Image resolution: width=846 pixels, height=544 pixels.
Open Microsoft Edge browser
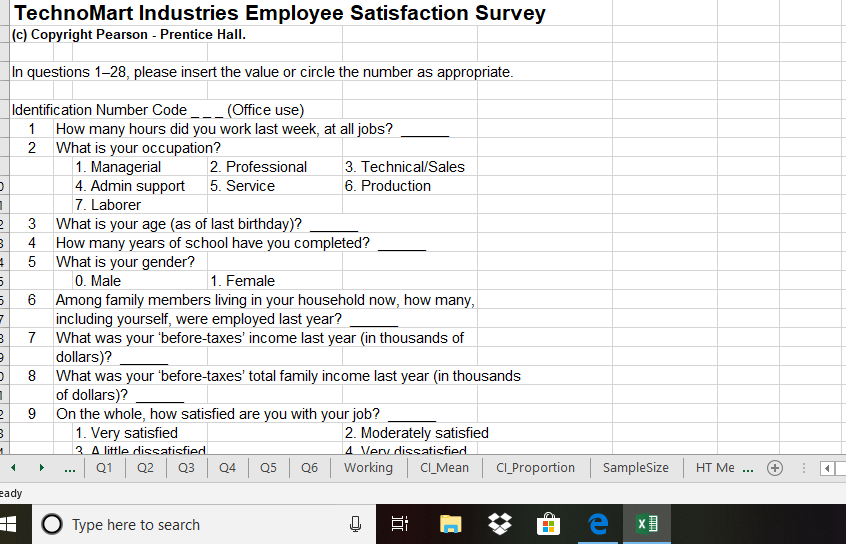[598, 524]
